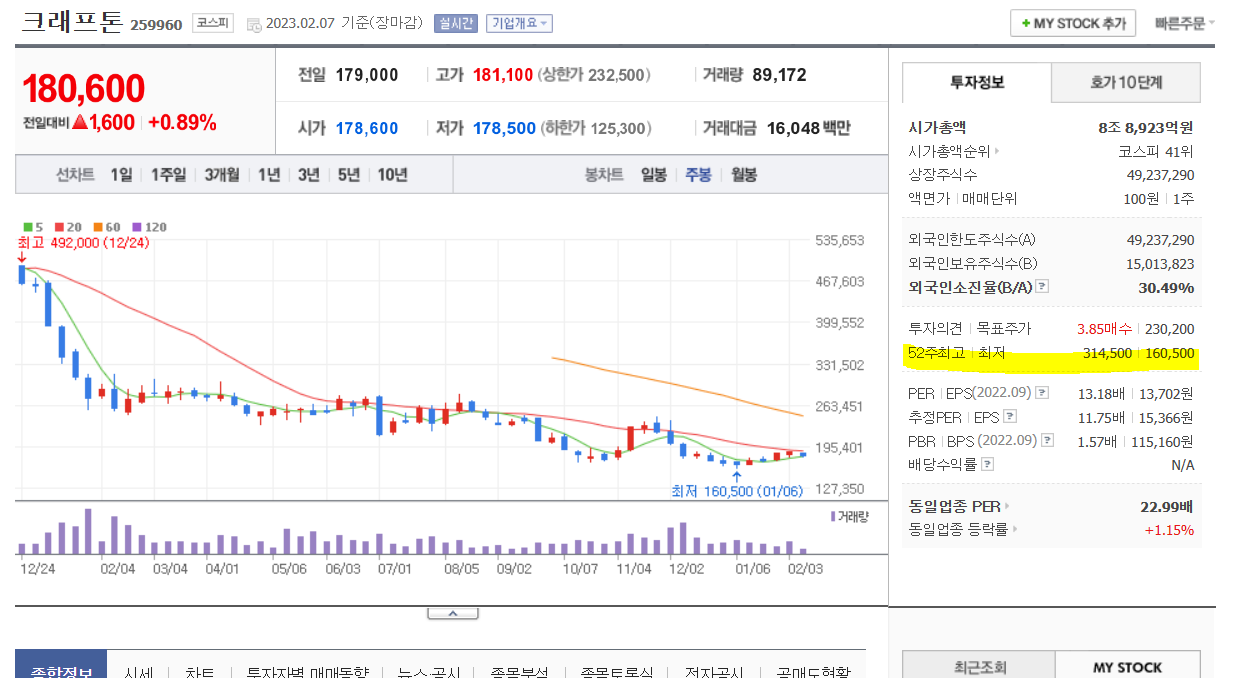Open the 종목토론실 tab
This screenshot has width=1237, height=678.
click(x=618, y=671)
